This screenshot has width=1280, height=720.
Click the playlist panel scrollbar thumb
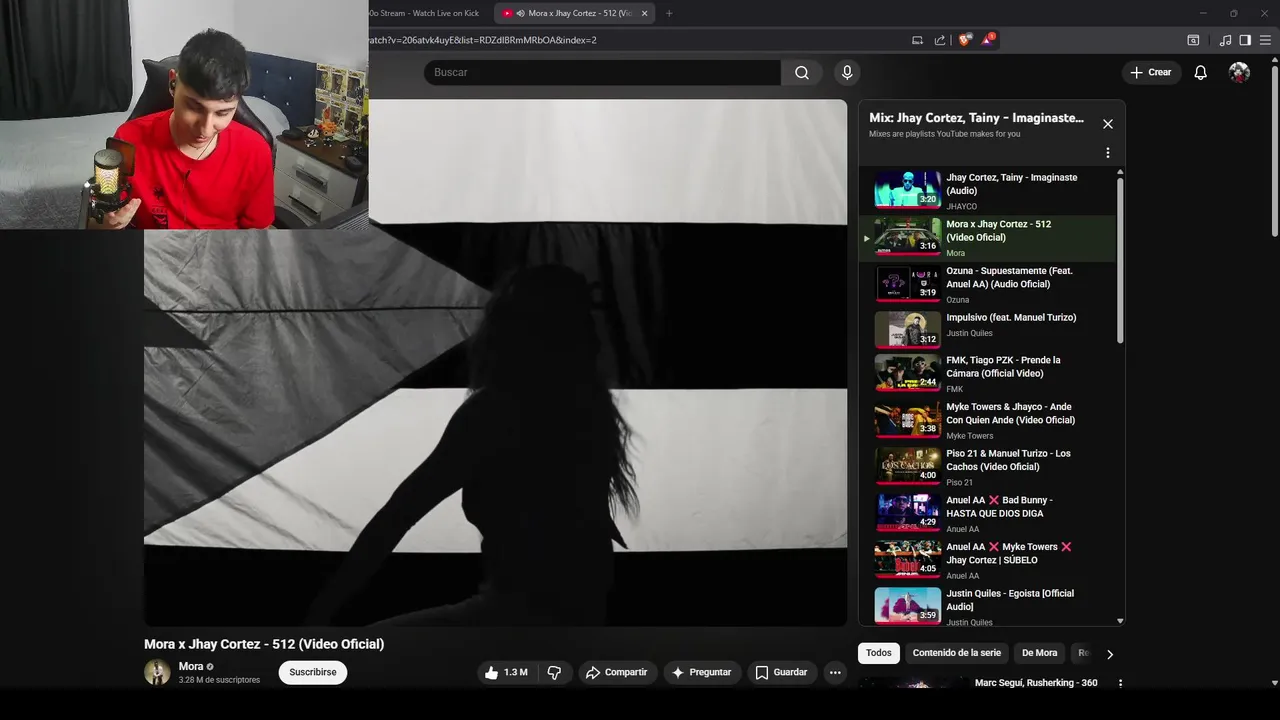[x=1120, y=260]
